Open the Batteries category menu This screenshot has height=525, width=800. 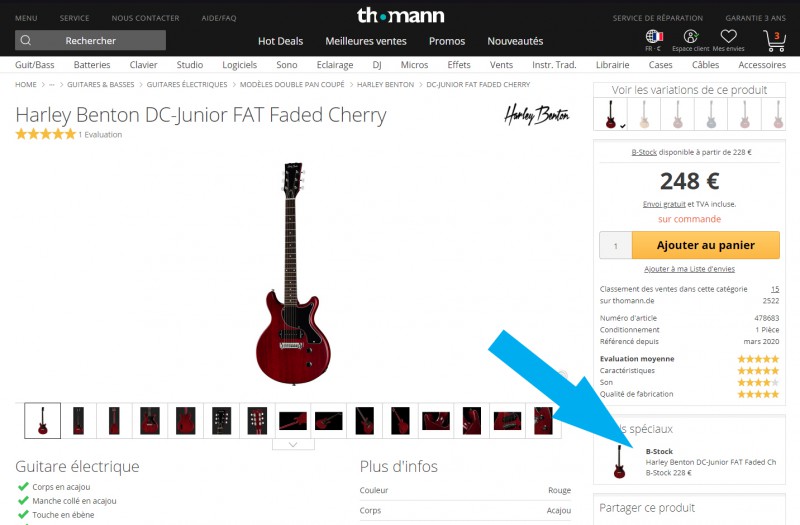pyautogui.click(x=92, y=65)
